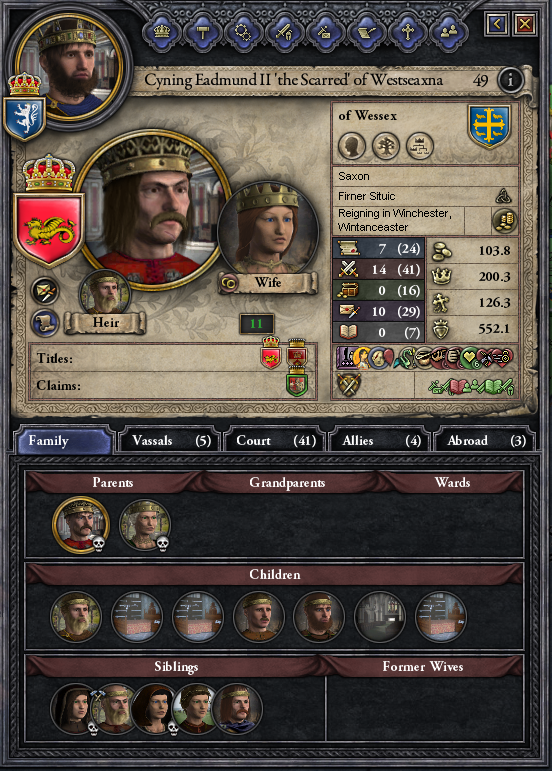Switch to the Court tab

(x=275, y=441)
